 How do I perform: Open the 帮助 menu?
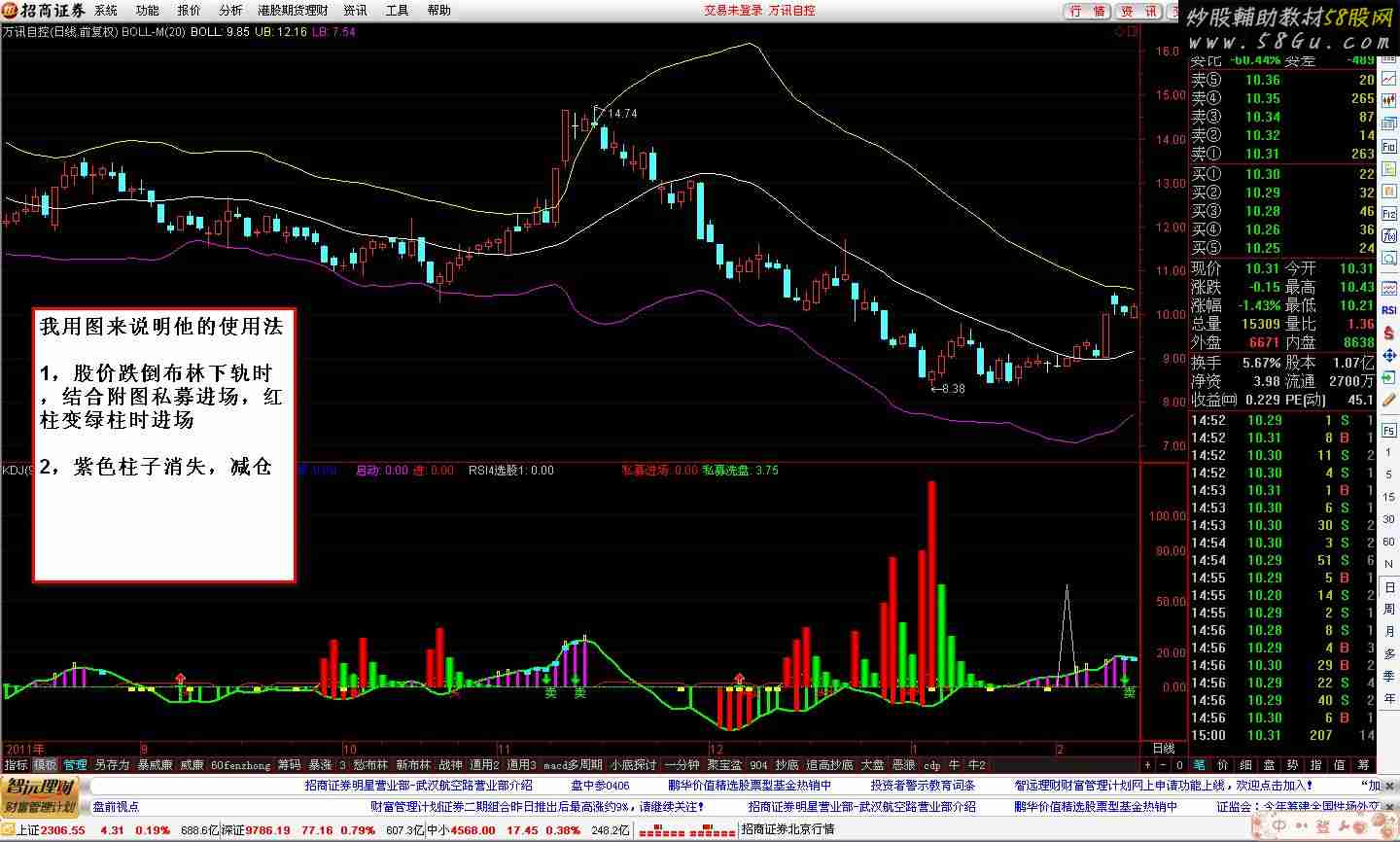pyautogui.click(x=438, y=11)
